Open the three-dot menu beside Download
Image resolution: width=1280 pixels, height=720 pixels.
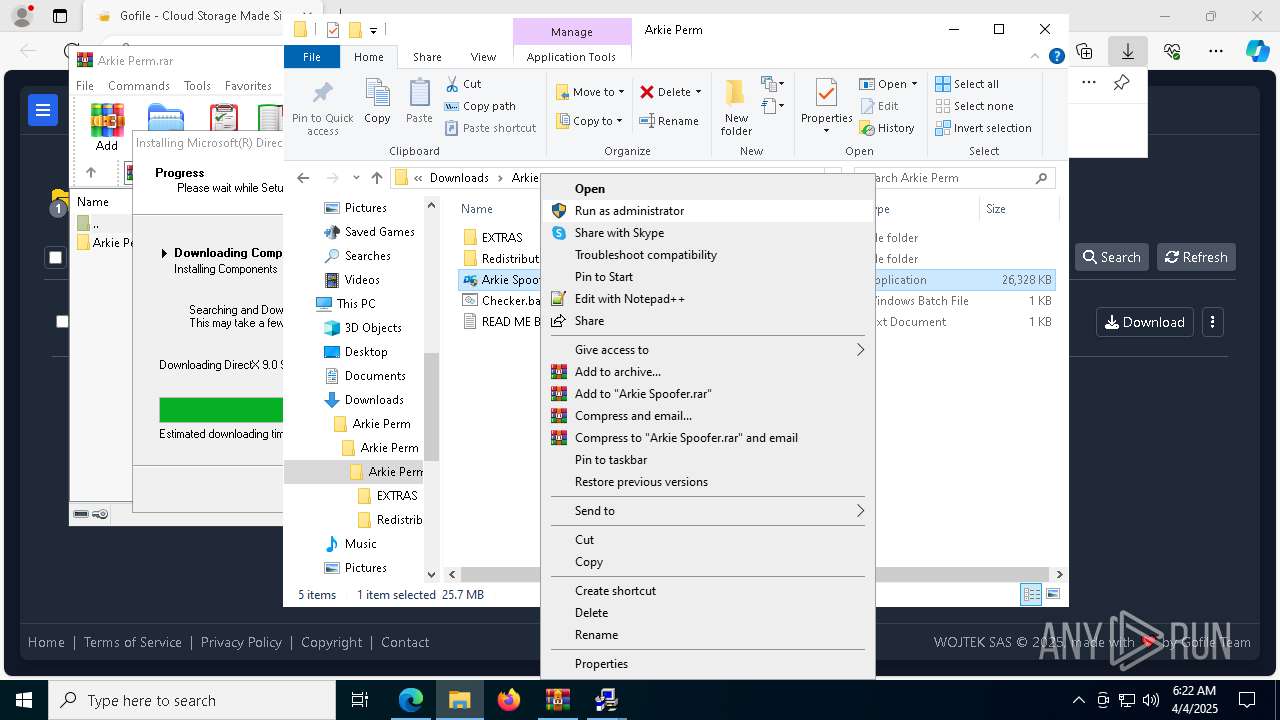click(1212, 322)
